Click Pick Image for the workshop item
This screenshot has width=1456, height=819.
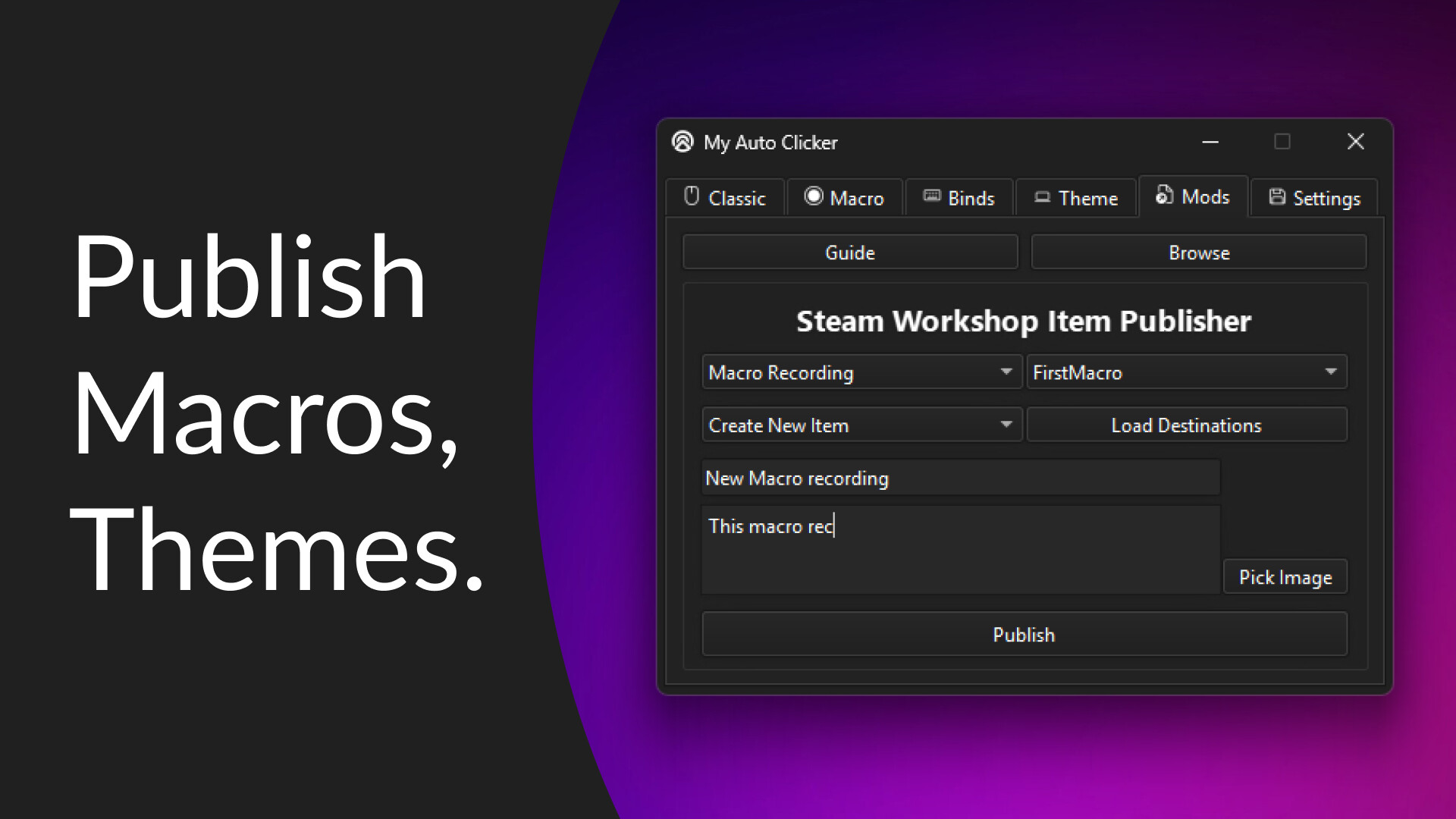click(1285, 577)
